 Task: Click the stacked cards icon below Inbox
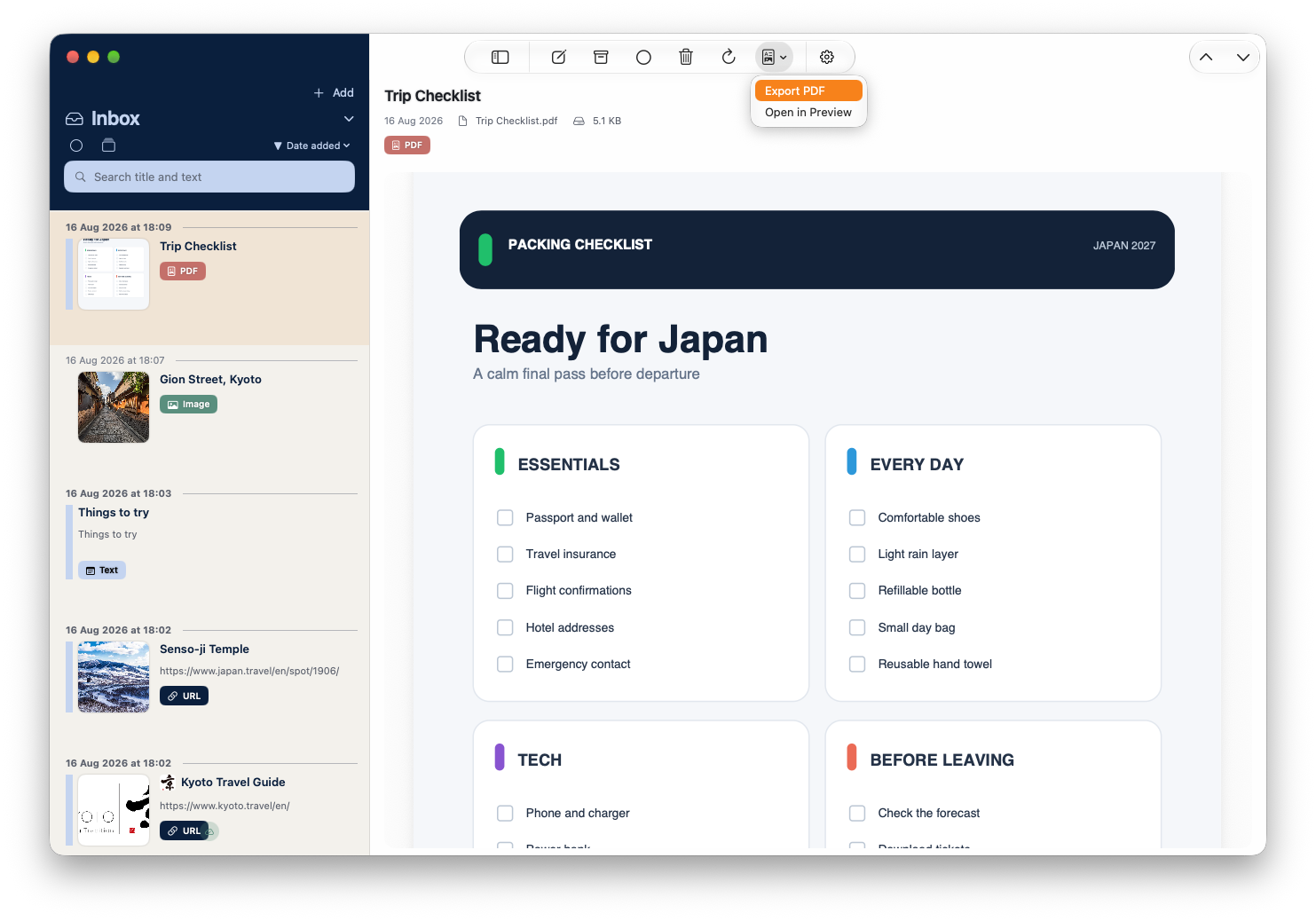pyautogui.click(x=109, y=146)
